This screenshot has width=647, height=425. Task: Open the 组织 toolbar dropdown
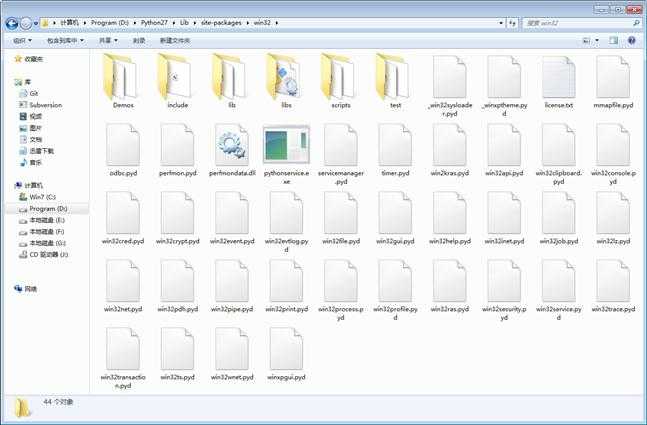22,40
